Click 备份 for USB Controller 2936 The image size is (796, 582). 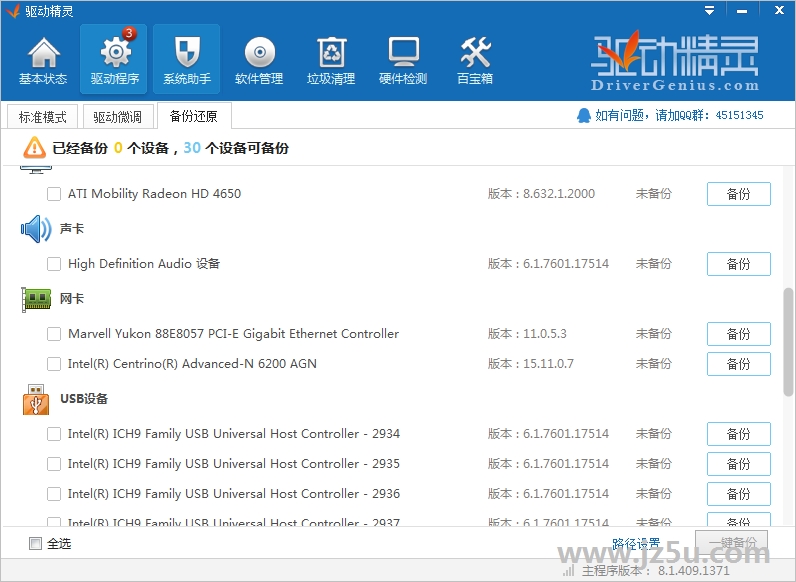click(739, 494)
